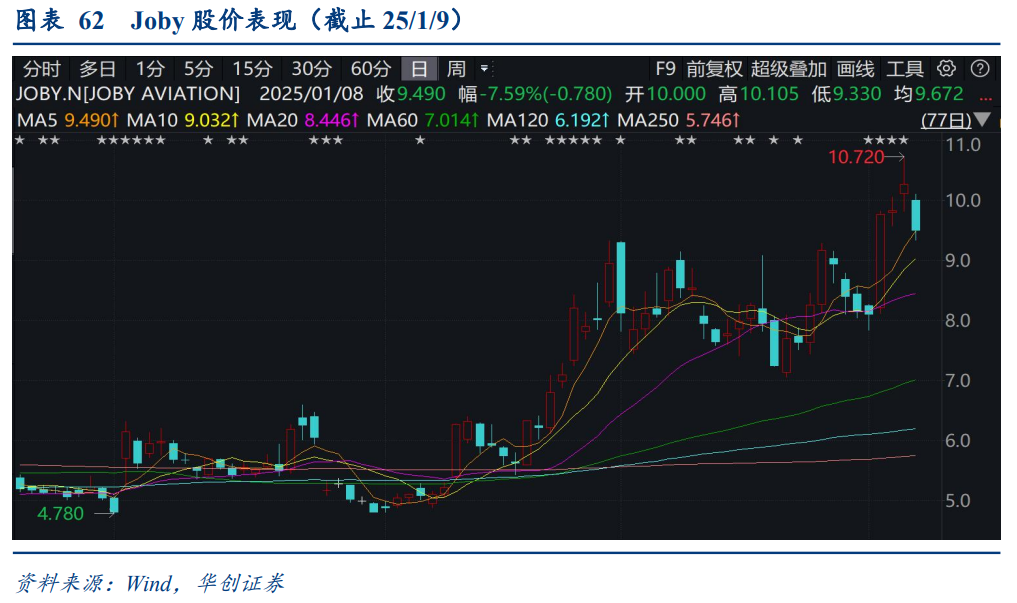Open chart settings gear icon

tap(946, 68)
